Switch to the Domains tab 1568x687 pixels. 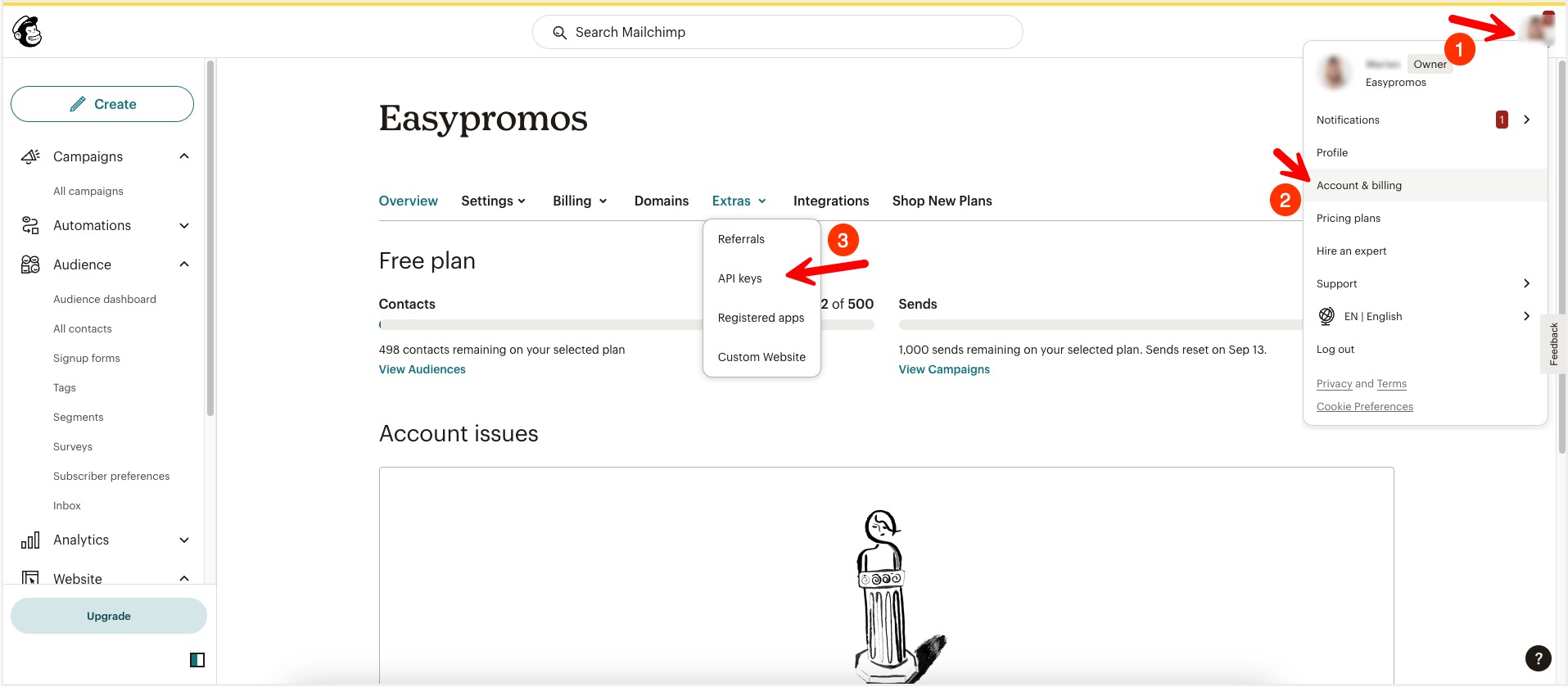[662, 201]
